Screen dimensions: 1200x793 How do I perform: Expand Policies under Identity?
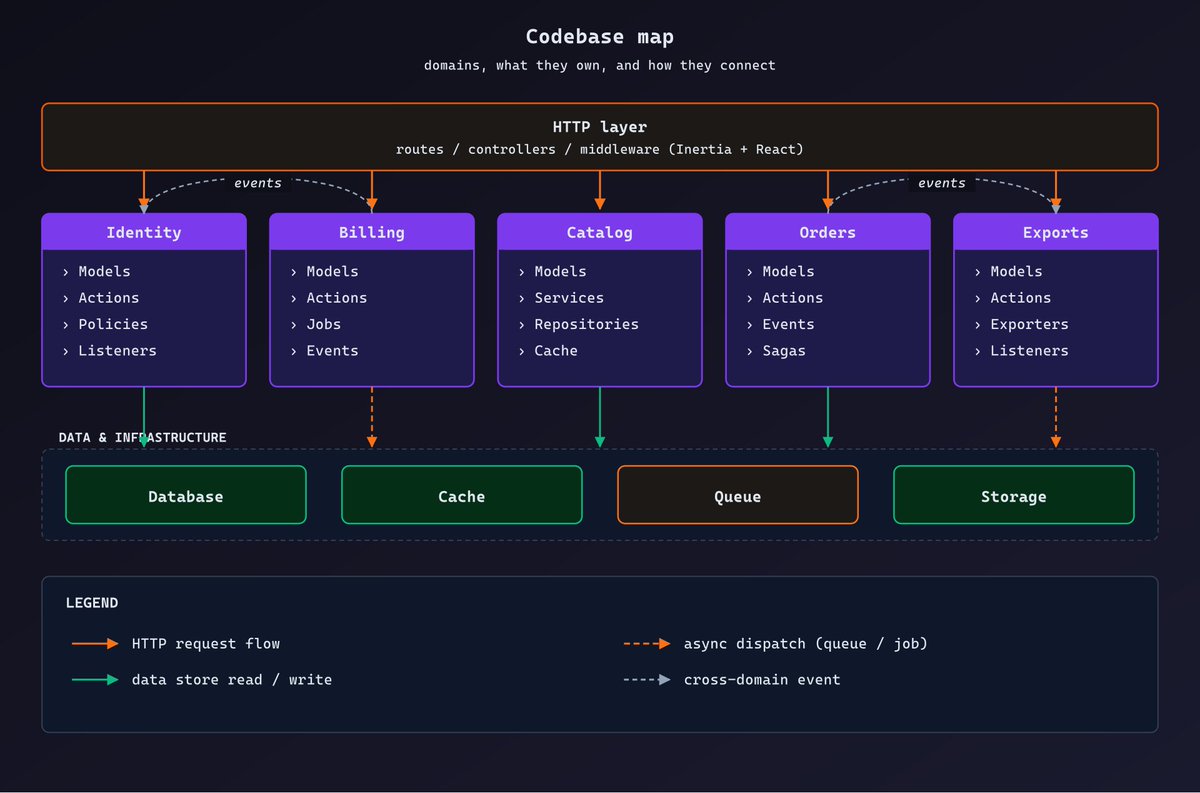tap(105, 324)
